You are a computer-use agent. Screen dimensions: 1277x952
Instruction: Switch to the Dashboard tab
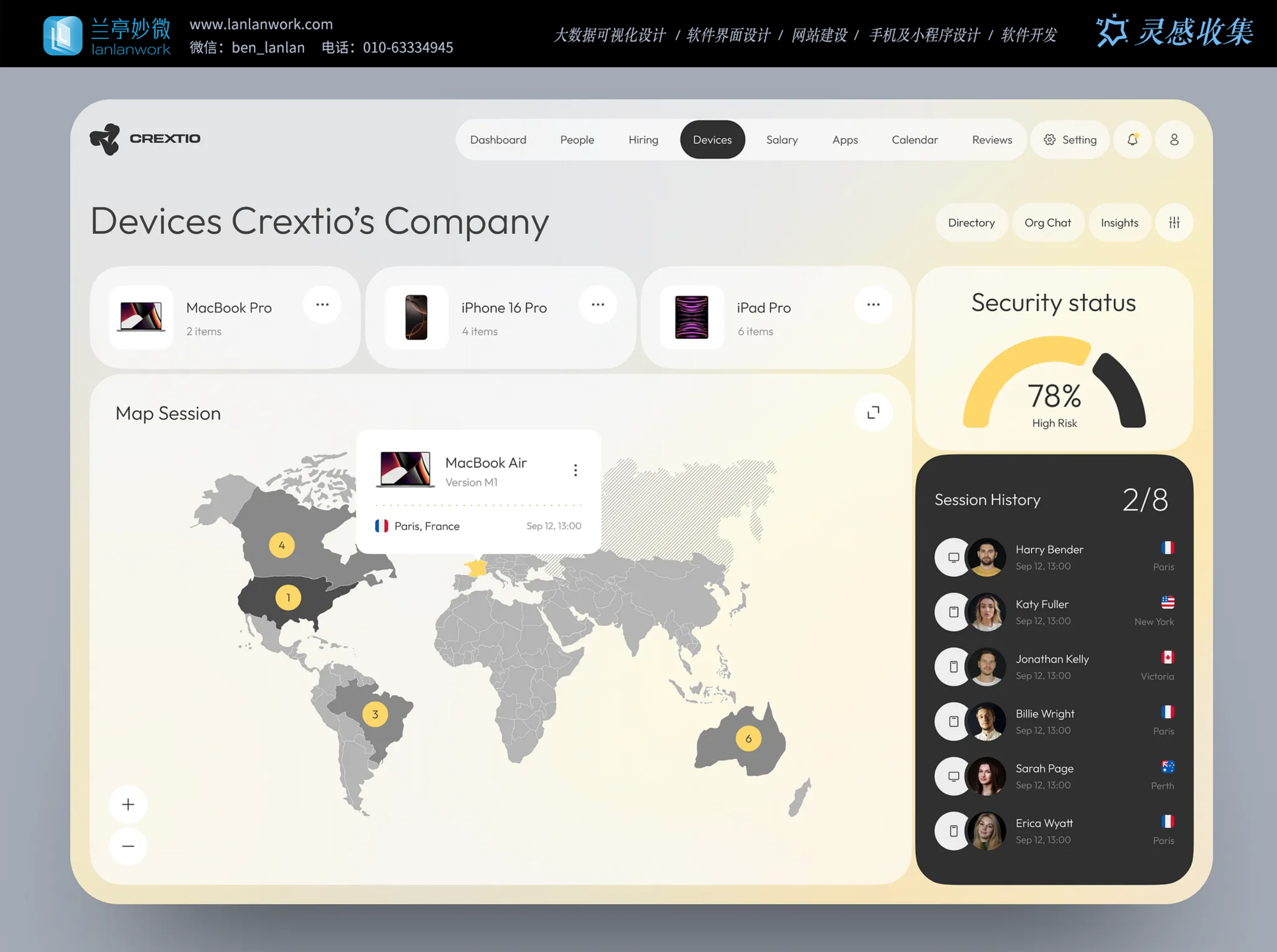point(498,140)
